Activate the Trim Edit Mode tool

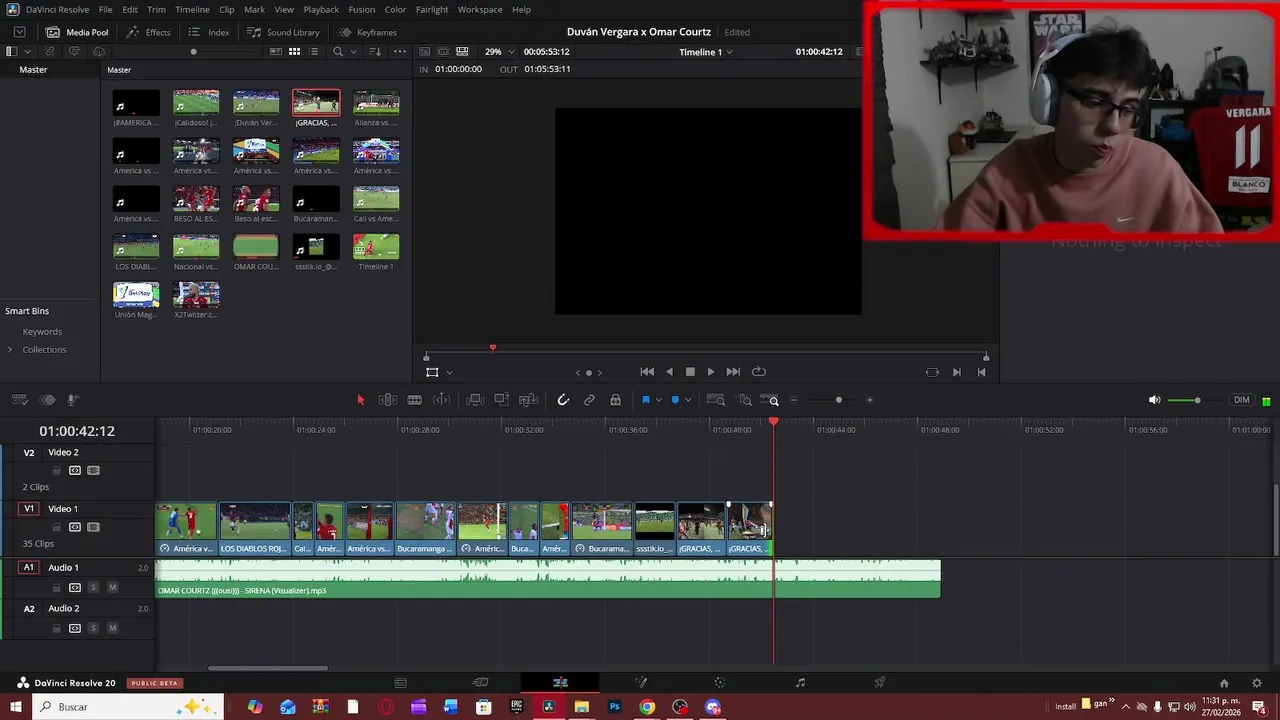coord(388,400)
